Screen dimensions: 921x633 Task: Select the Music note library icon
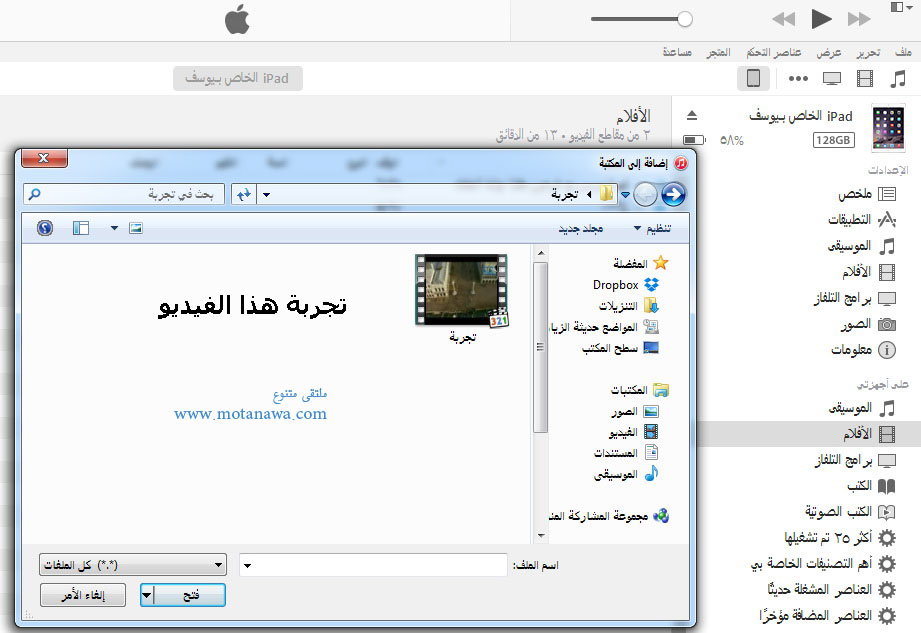tap(898, 78)
